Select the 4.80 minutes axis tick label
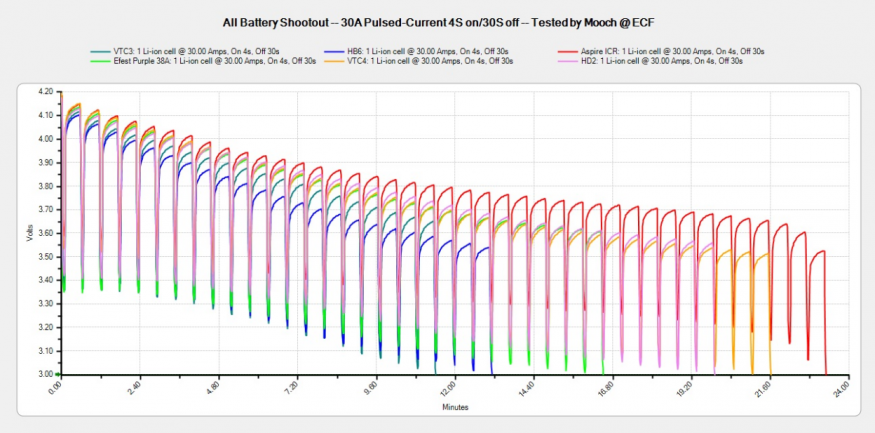The image size is (875, 433). pos(212,388)
